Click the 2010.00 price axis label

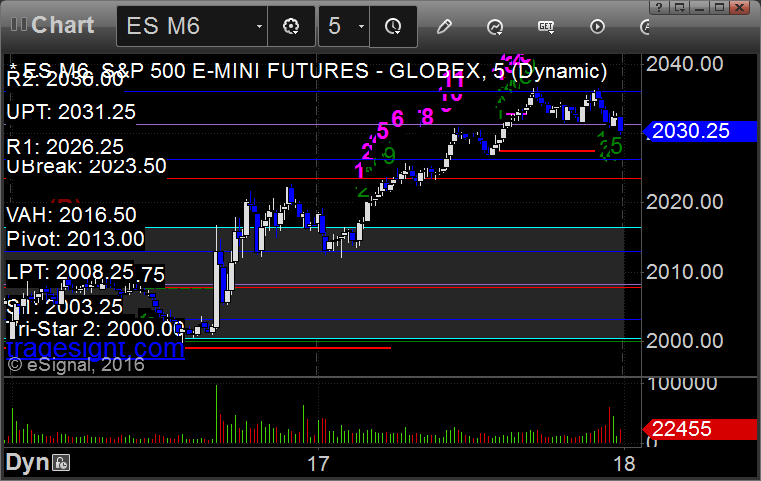pyautogui.click(x=685, y=272)
